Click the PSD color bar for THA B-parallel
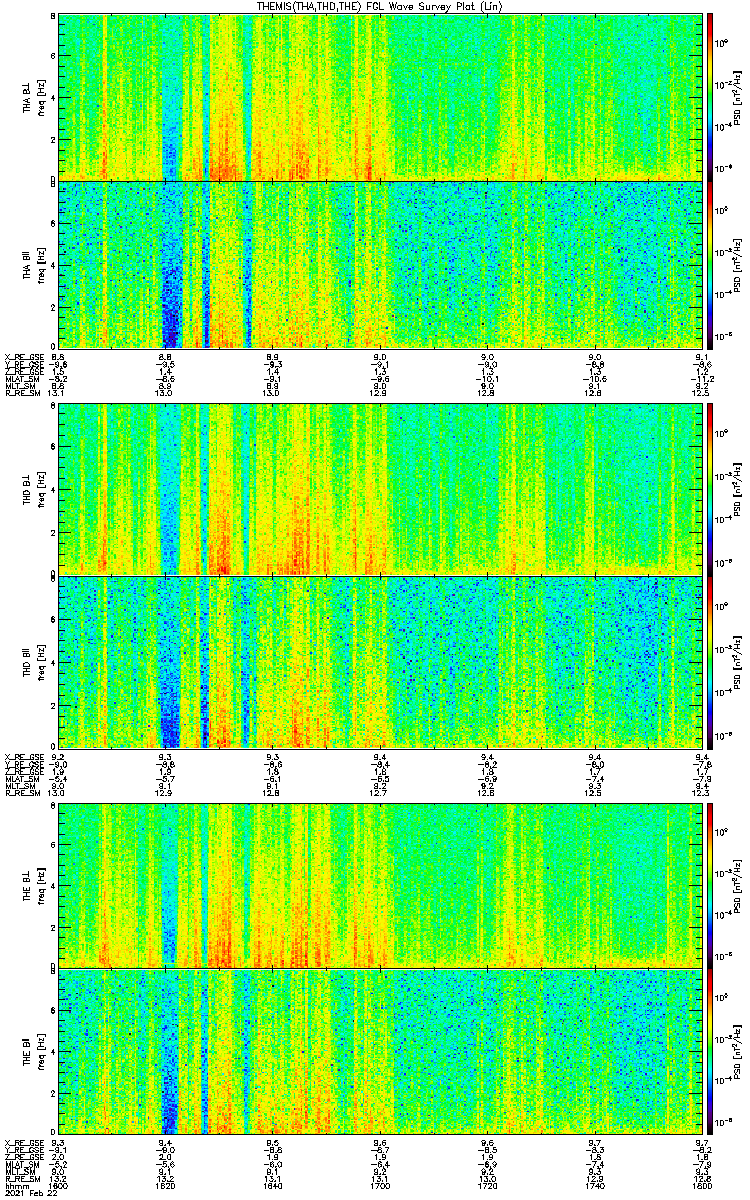The image size is (750, 1200). (x=710, y=264)
